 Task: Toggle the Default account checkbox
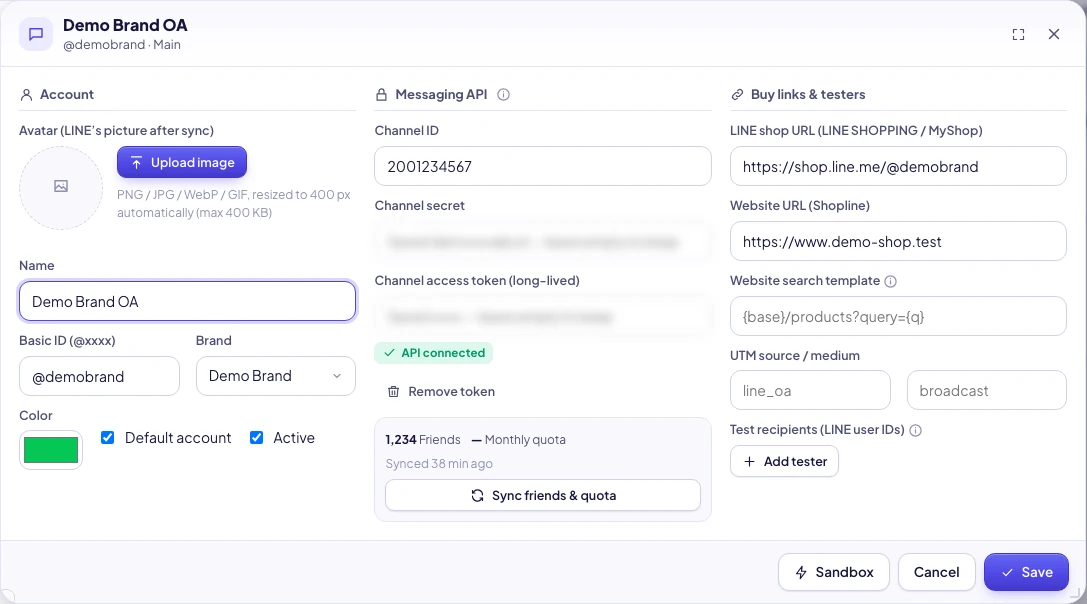click(107, 438)
